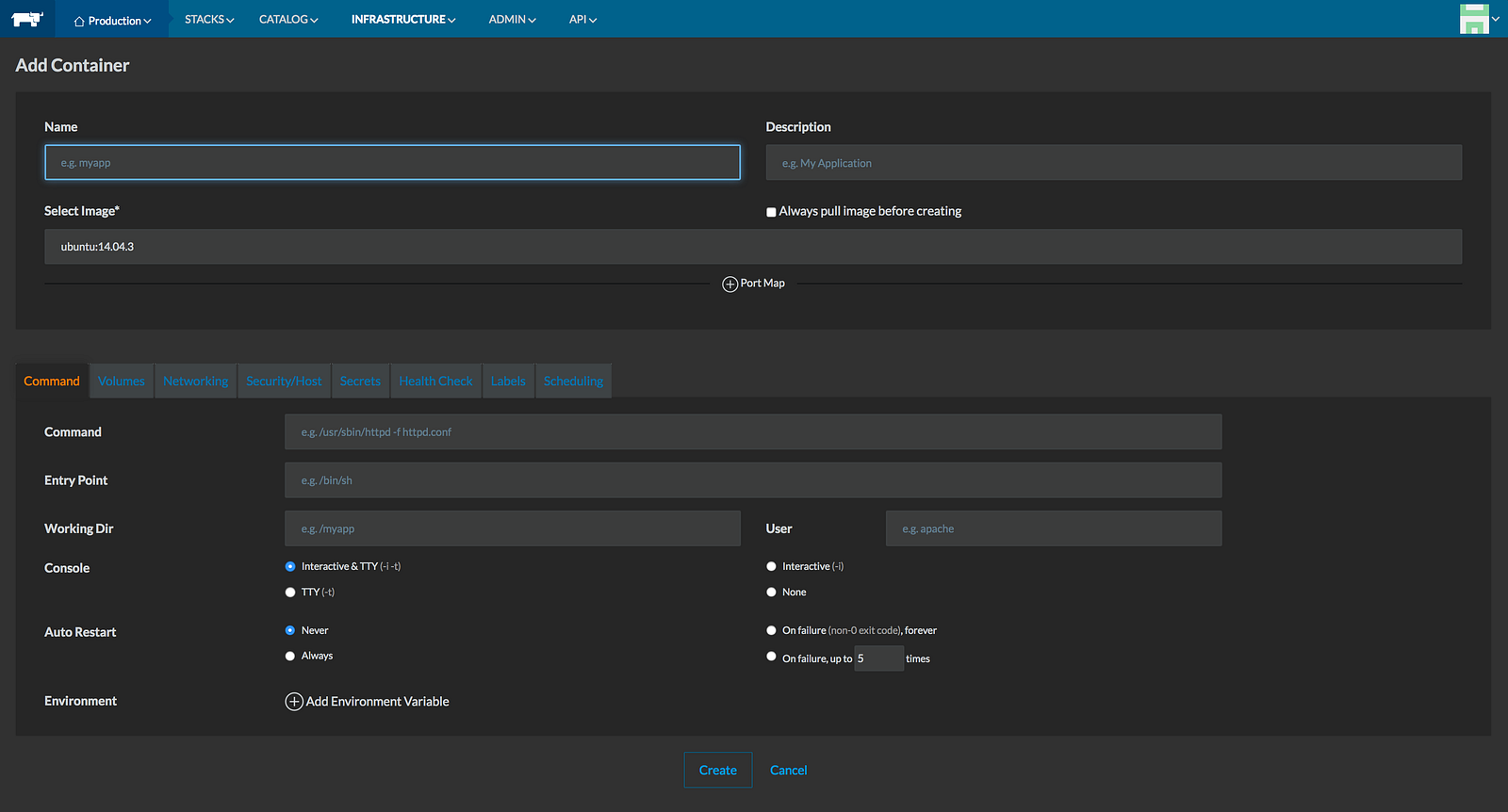The height and width of the screenshot is (812, 1508).
Task: Open the Catalog dropdown menu
Action: (x=288, y=20)
